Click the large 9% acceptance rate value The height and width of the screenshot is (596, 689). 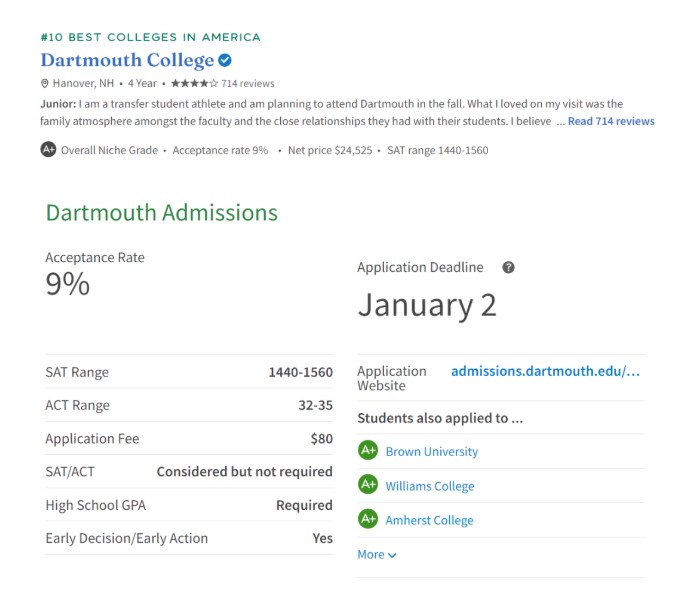[x=68, y=284]
